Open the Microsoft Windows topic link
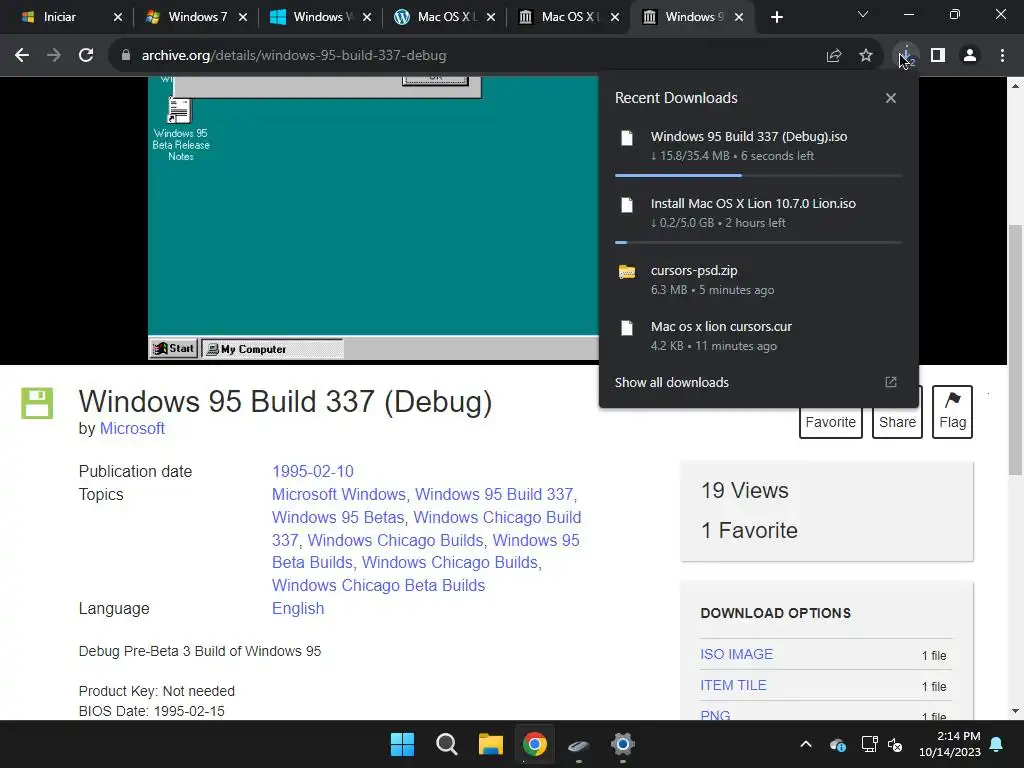This screenshot has height=768, width=1024. [x=339, y=494]
